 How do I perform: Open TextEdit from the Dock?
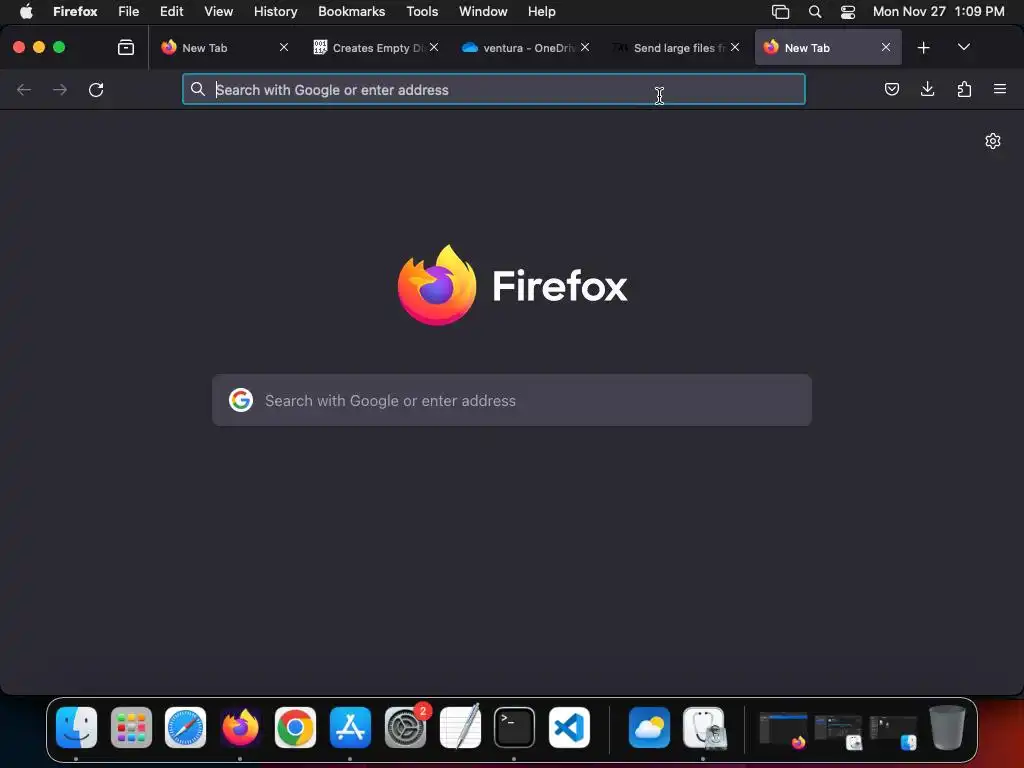(x=460, y=727)
